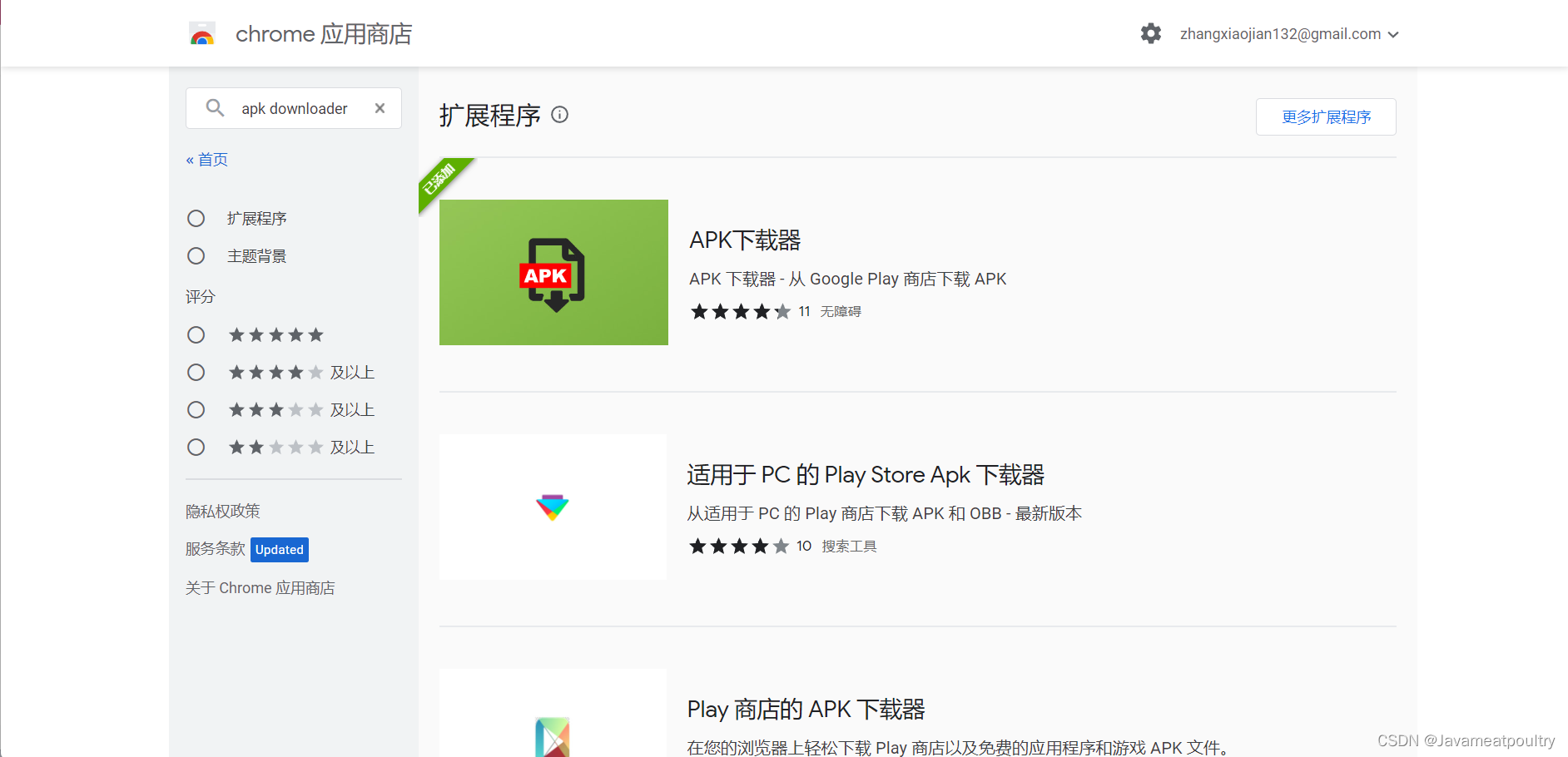Viewport: 1568px width, 757px height.
Task: Click the search magnifier icon
Action: coord(215,107)
